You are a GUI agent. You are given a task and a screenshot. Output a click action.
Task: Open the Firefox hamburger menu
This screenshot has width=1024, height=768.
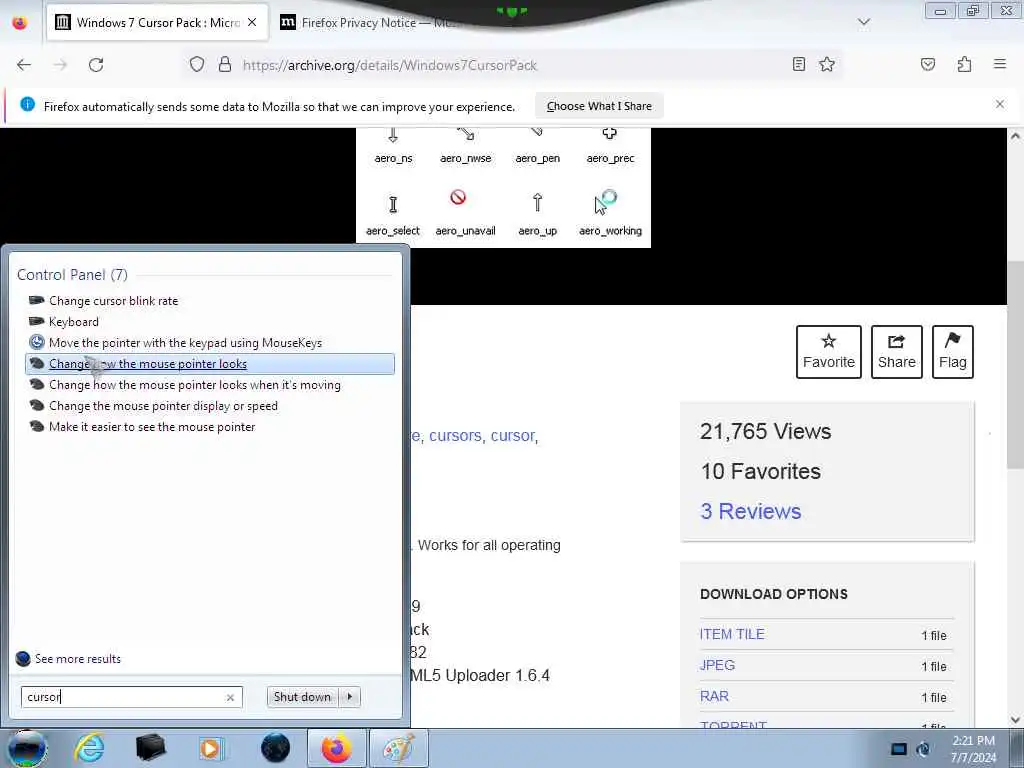pyautogui.click(x=1000, y=64)
